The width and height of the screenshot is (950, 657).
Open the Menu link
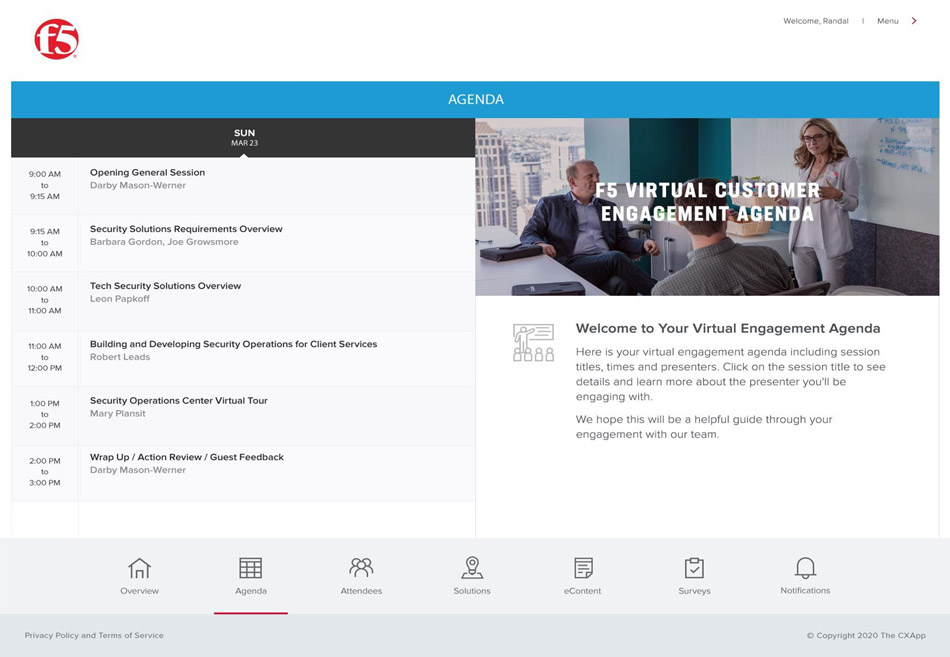tap(888, 21)
